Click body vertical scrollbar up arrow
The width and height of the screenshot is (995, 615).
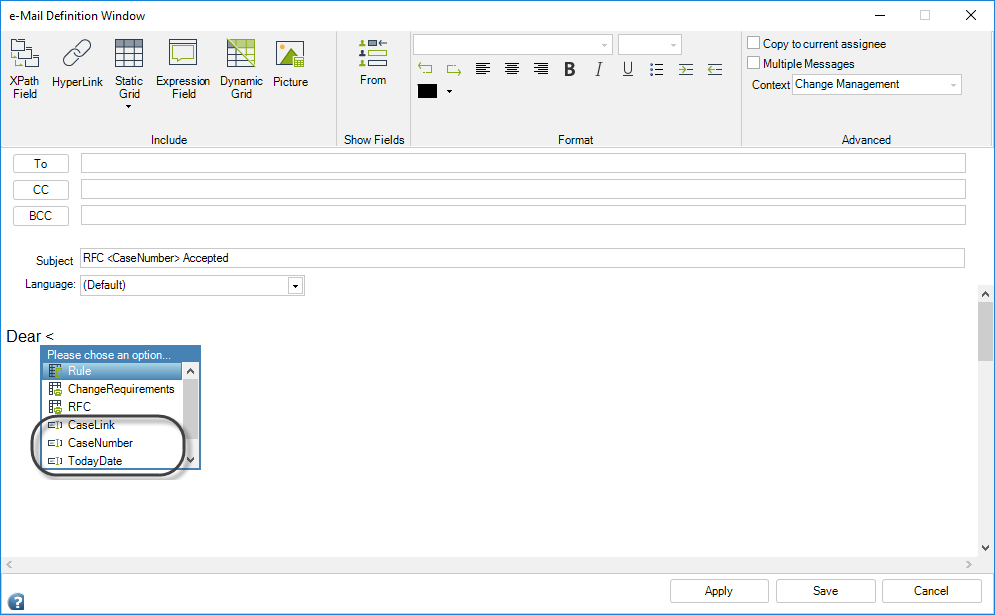click(985, 294)
